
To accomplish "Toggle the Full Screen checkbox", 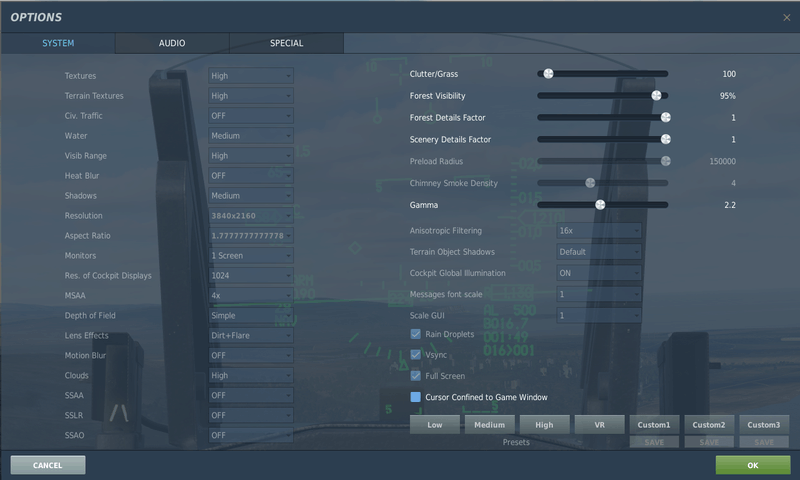I will pyautogui.click(x=415, y=376).
